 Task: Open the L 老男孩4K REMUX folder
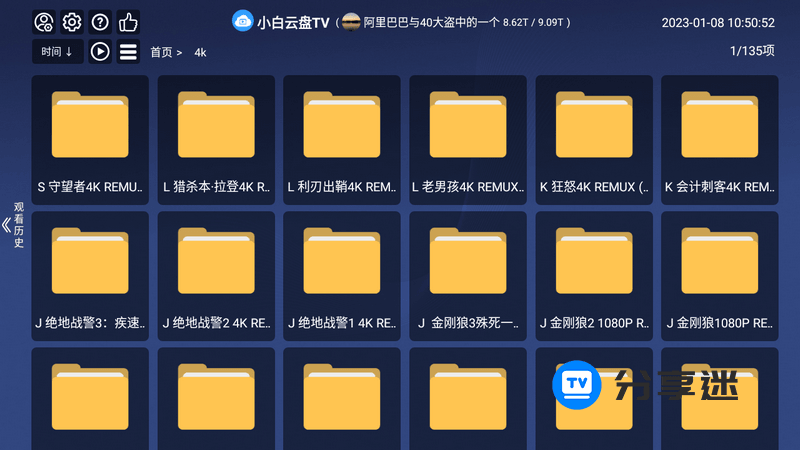coord(468,140)
